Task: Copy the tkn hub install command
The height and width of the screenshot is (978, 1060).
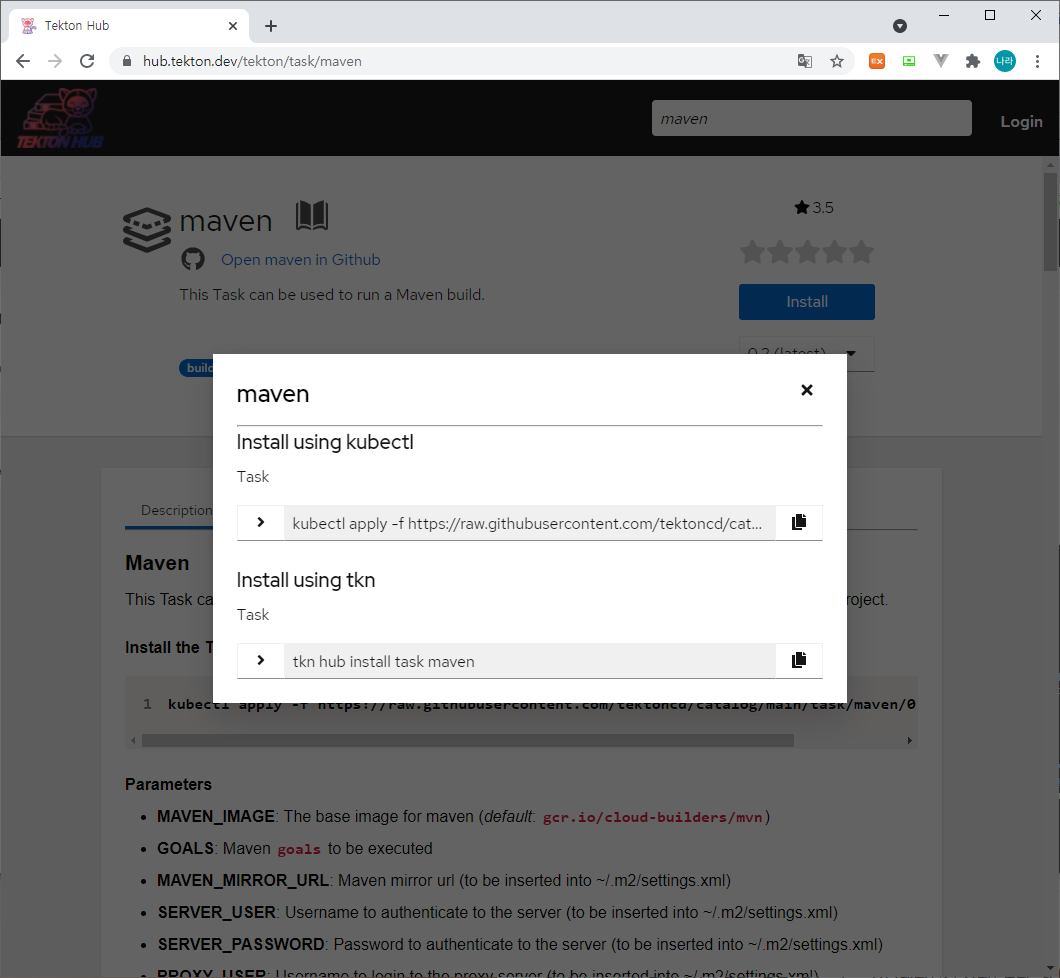Action: 798,660
